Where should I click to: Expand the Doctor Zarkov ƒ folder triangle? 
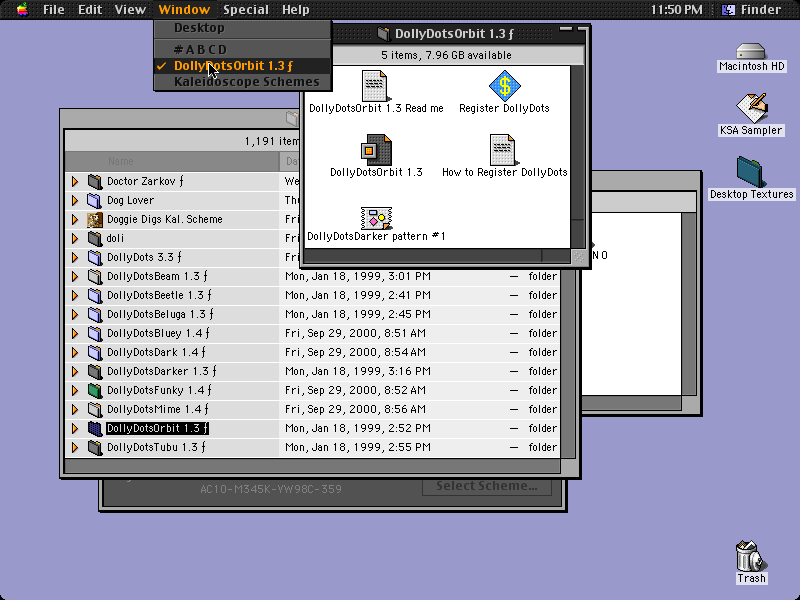pyautogui.click(x=74, y=181)
